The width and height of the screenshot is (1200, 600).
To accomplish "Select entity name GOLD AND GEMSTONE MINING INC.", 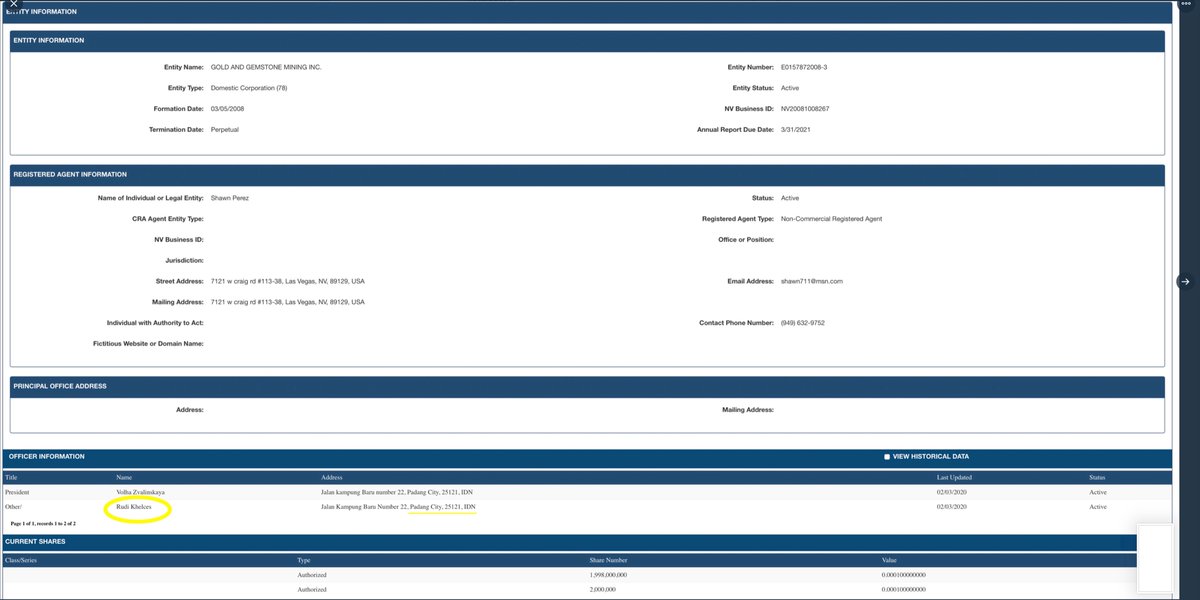I will [x=266, y=67].
